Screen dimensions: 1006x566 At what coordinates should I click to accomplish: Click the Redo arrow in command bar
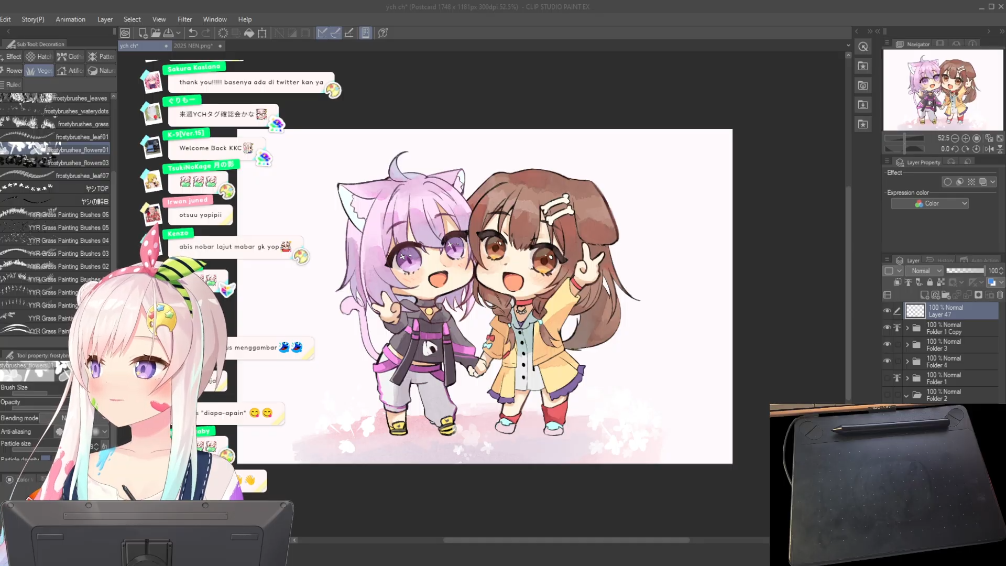tap(206, 33)
